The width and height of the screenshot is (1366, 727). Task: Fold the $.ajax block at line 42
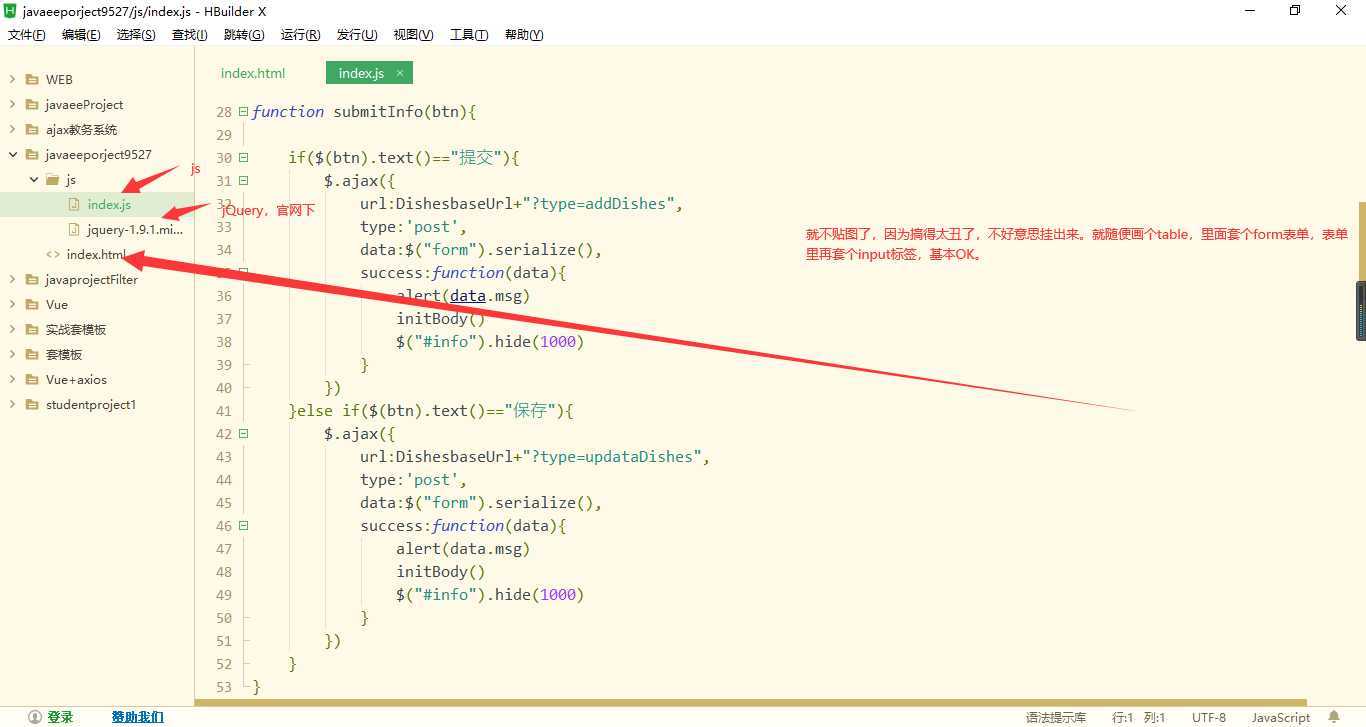(x=244, y=434)
